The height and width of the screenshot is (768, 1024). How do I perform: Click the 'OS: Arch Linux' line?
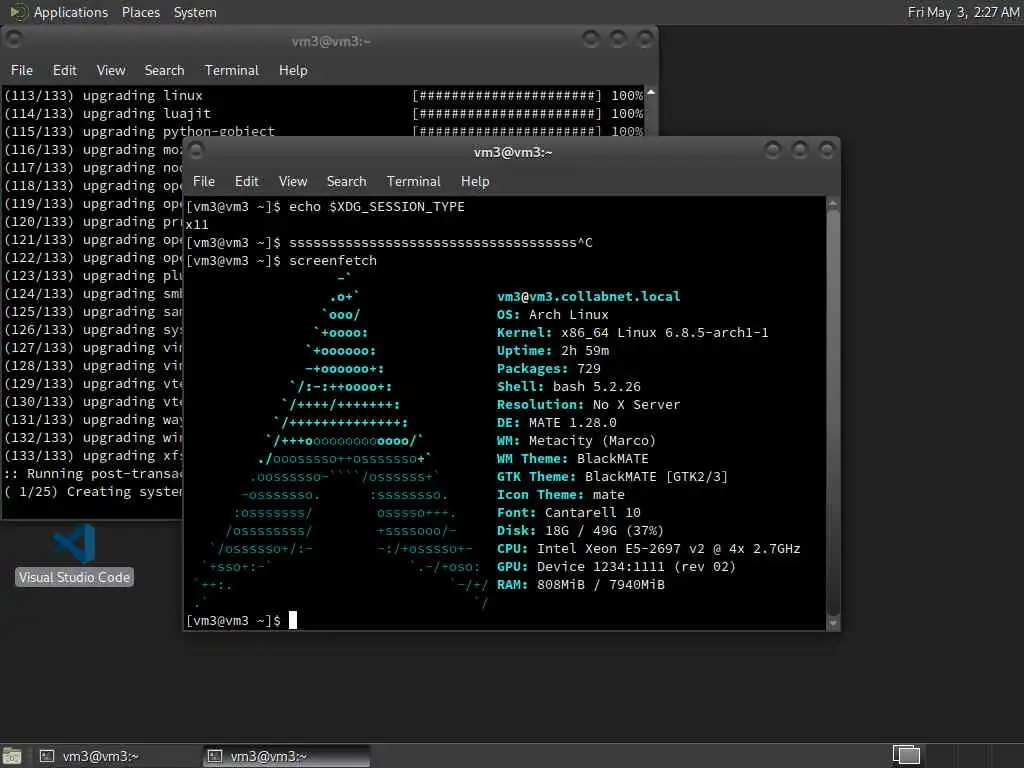(x=552, y=314)
